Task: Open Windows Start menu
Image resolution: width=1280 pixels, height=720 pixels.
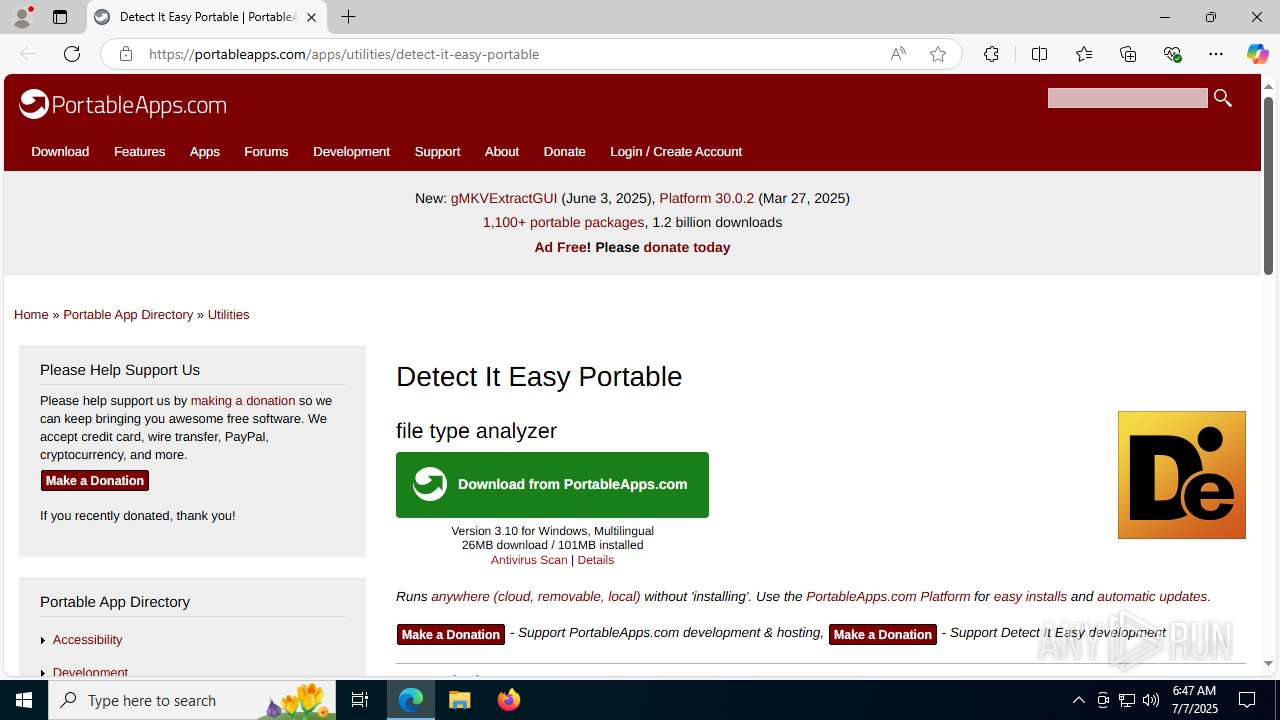Action: [24, 700]
